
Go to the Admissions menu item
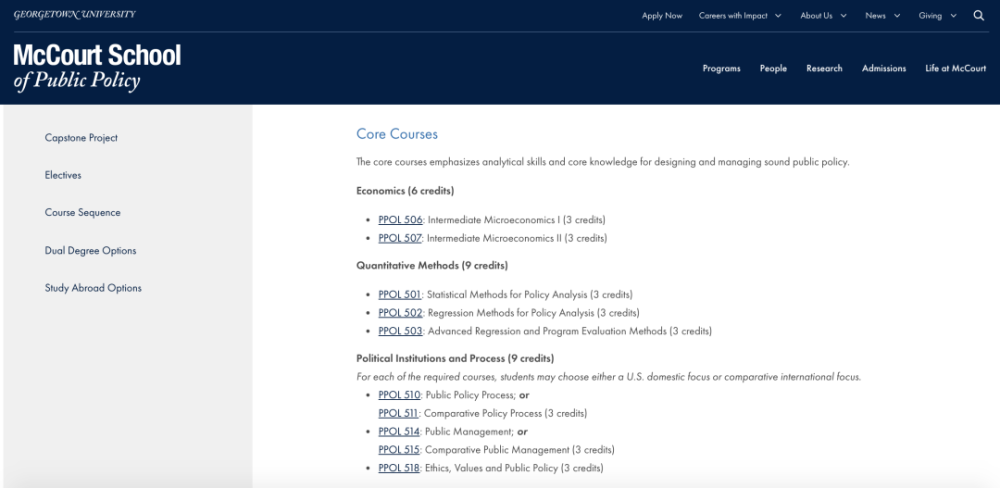click(884, 68)
